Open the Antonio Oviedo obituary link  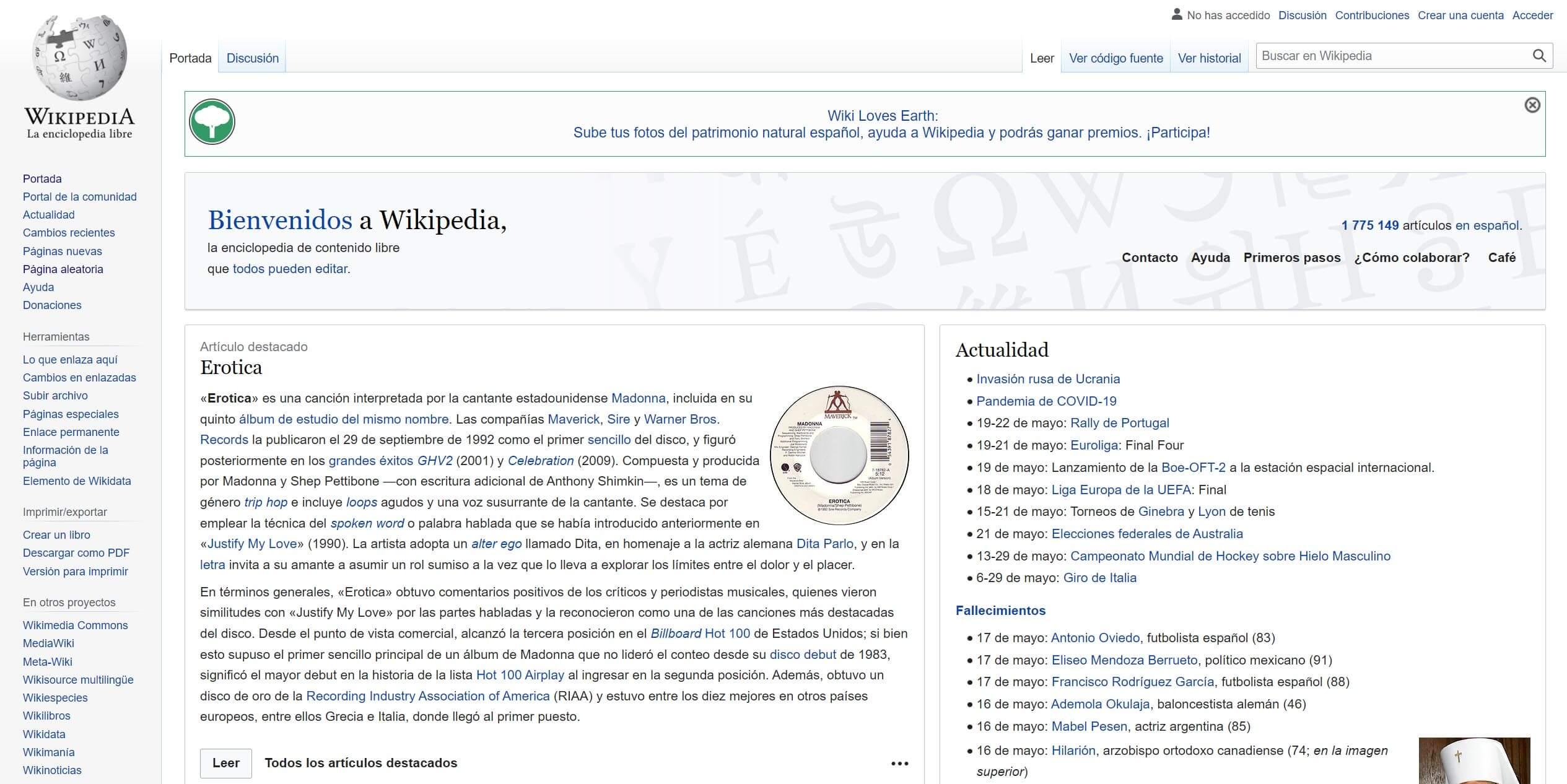tap(1095, 638)
